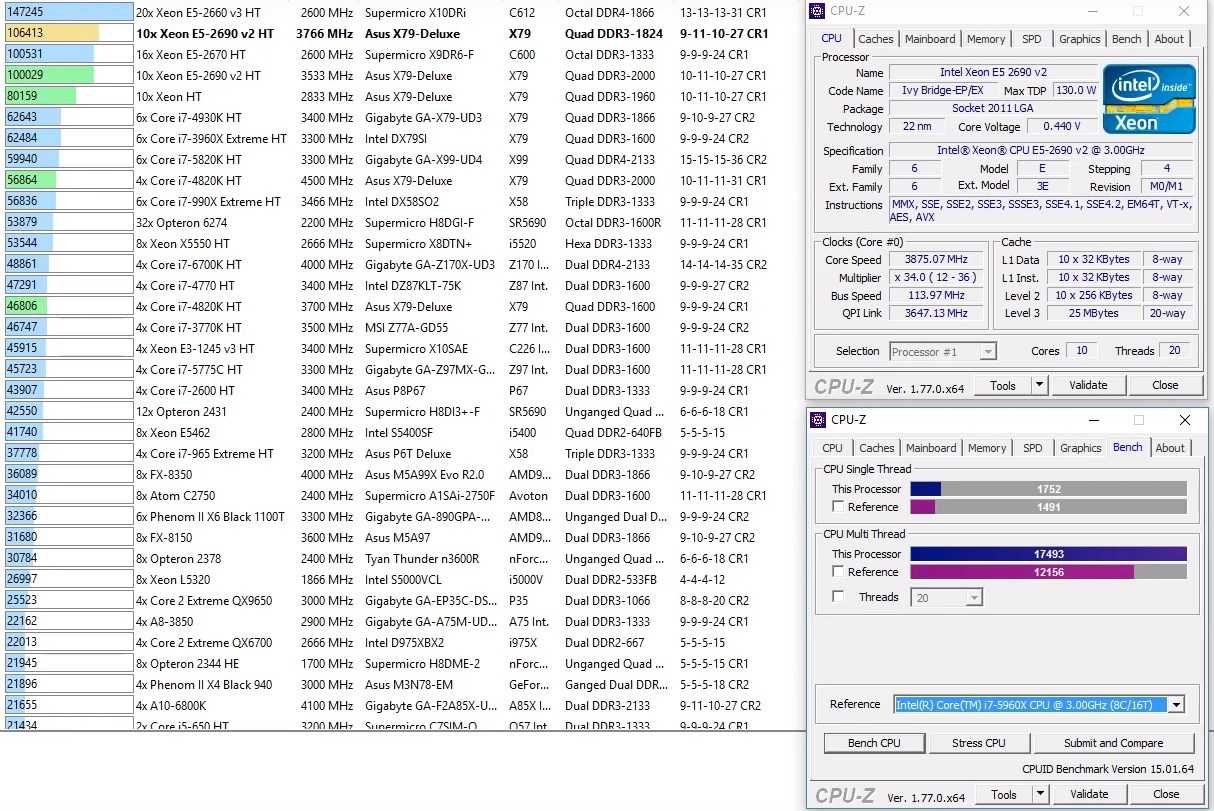
Task: Select the row 32x Opteron 6274
Action: coord(400,222)
